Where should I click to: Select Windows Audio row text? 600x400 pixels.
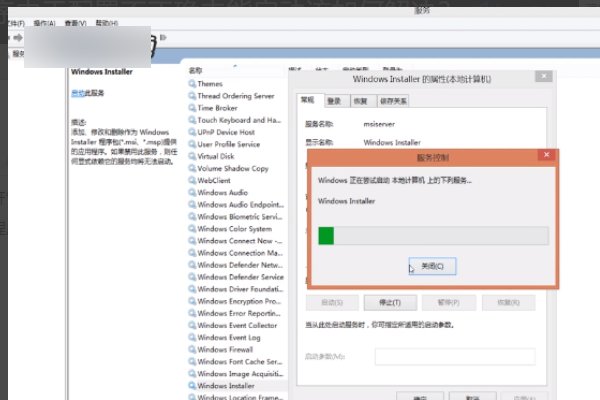tap(222, 193)
